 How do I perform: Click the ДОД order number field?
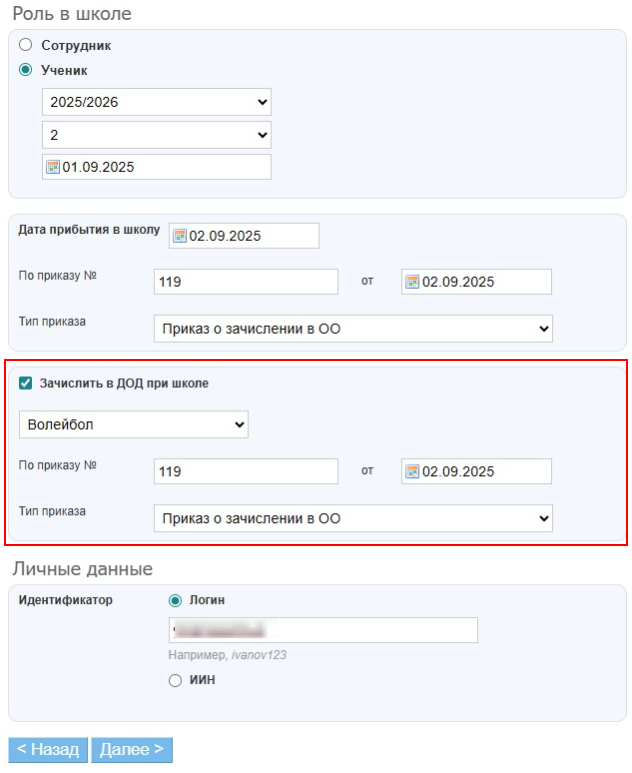pyautogui.click(x=246, y=471)
